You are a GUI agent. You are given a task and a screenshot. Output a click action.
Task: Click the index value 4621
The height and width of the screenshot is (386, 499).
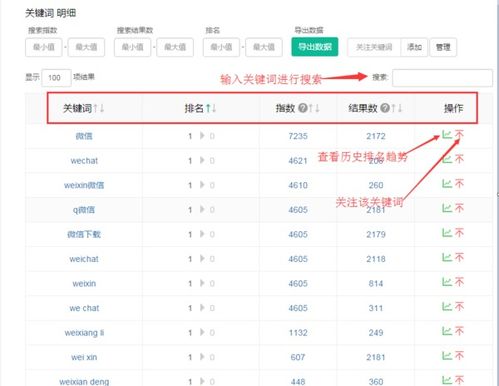point(298,161)
